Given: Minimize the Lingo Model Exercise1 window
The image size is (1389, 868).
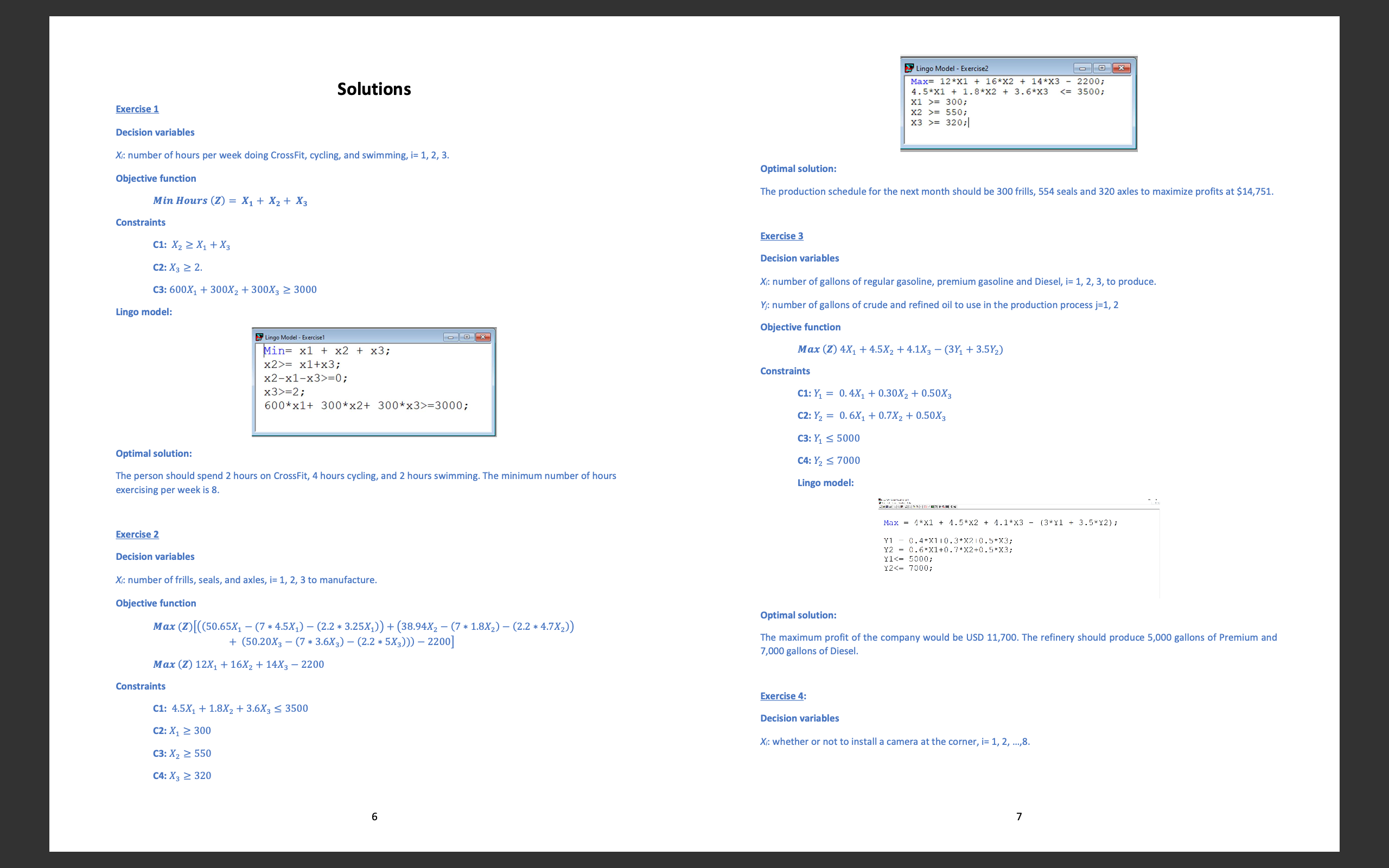Looking at the screenshot, I should (x=450, y=337).
